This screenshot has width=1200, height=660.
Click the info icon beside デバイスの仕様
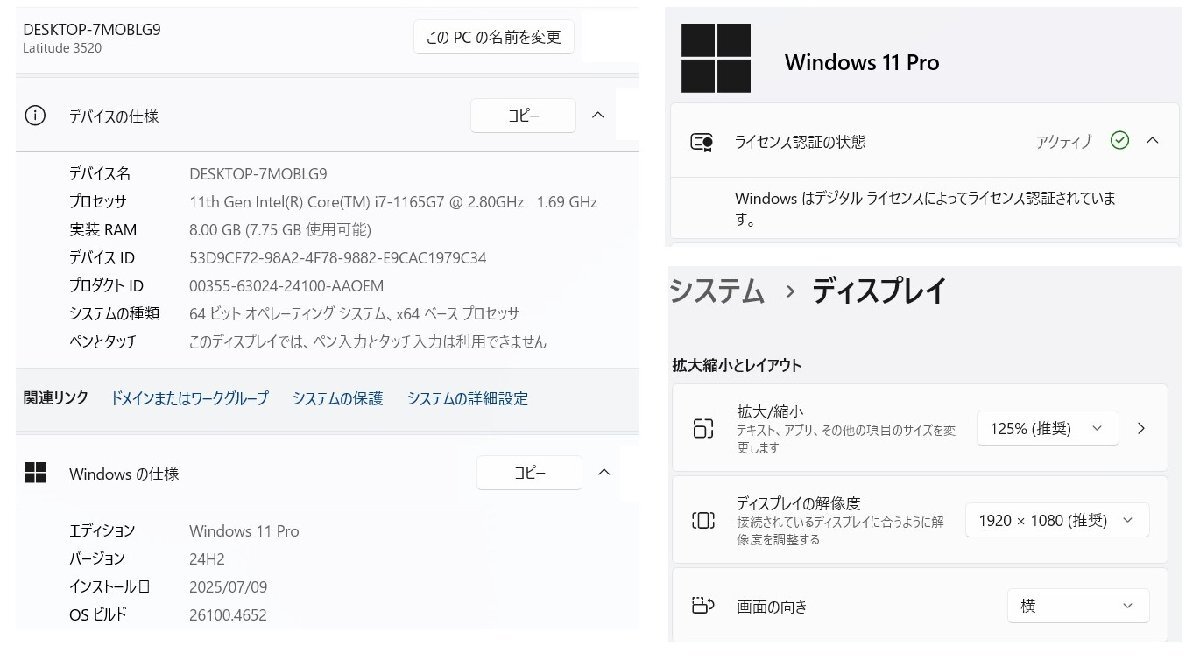point(35,115)
